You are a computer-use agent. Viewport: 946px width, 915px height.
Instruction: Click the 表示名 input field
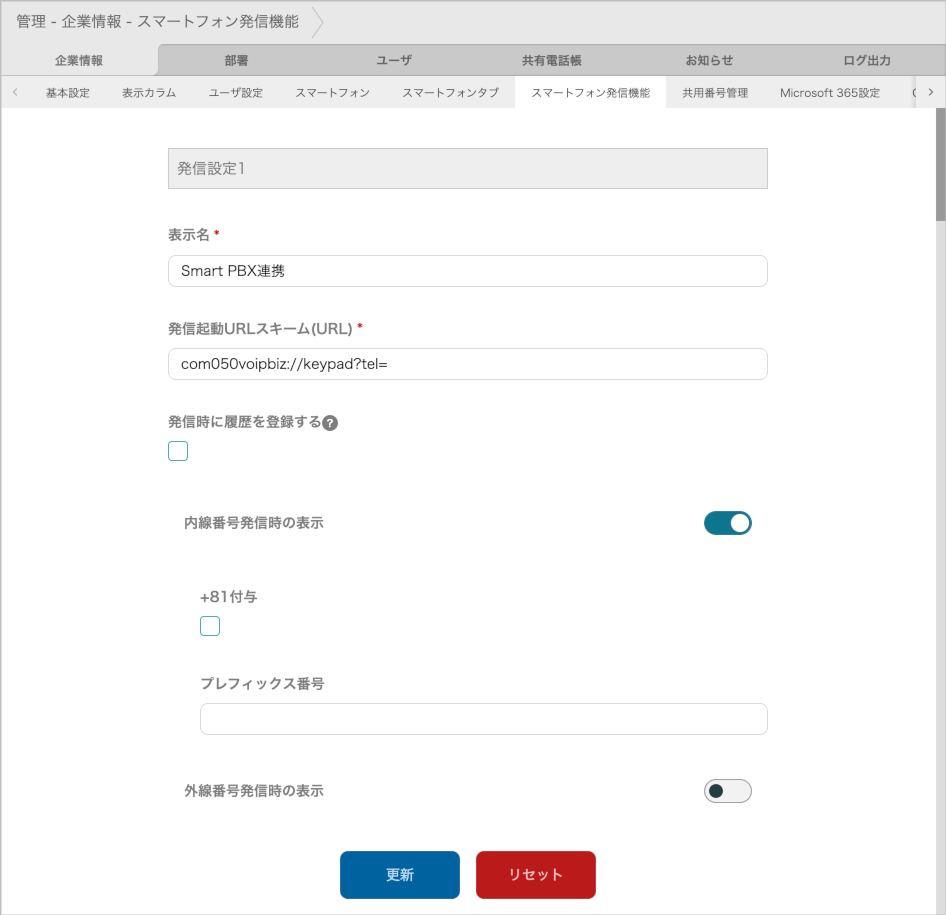pos(468,271)
